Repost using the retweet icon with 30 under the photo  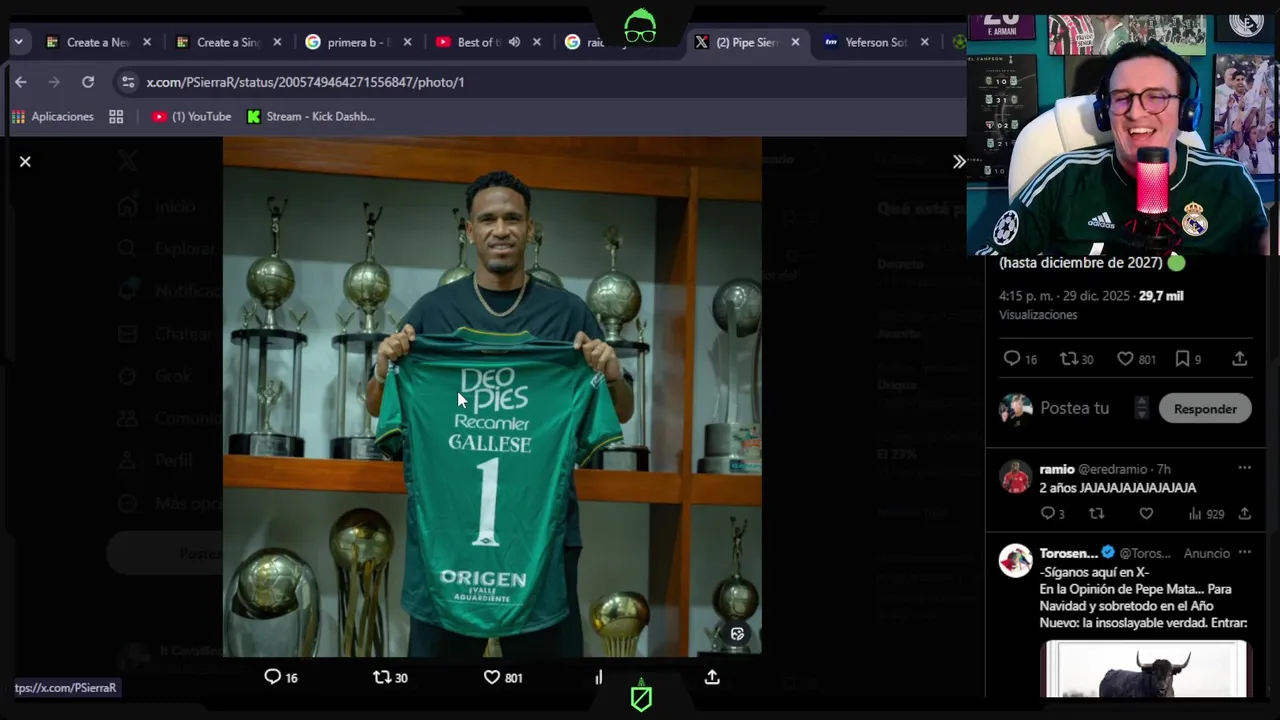(390, 677)
